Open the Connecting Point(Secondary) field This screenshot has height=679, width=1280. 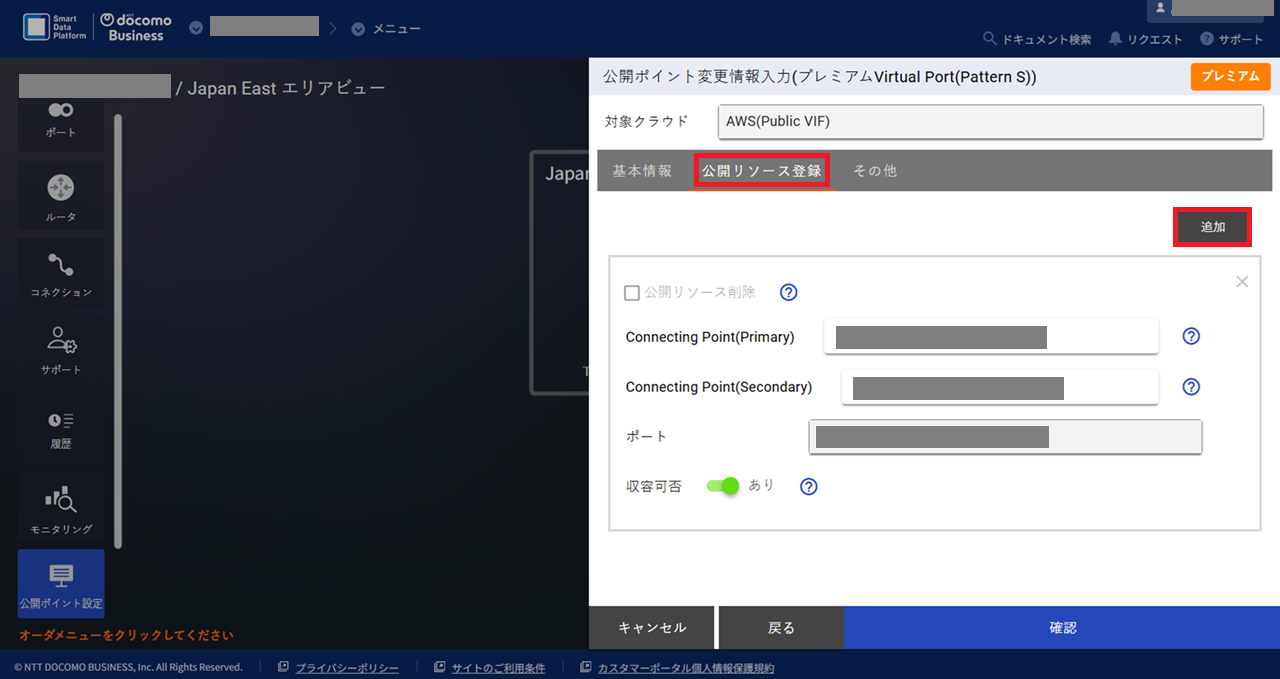999,387
